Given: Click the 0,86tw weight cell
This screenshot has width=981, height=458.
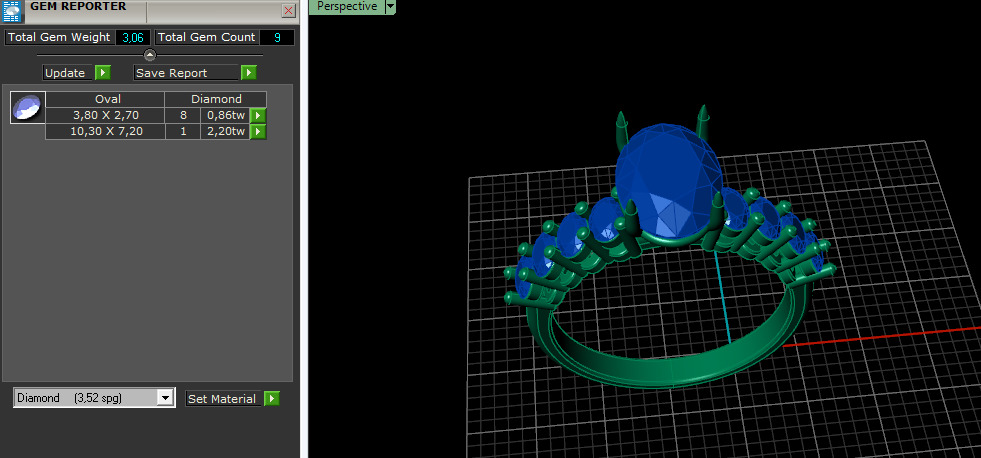Looking at the screenshot, I should pyautogui.click(x=225, y=115).
